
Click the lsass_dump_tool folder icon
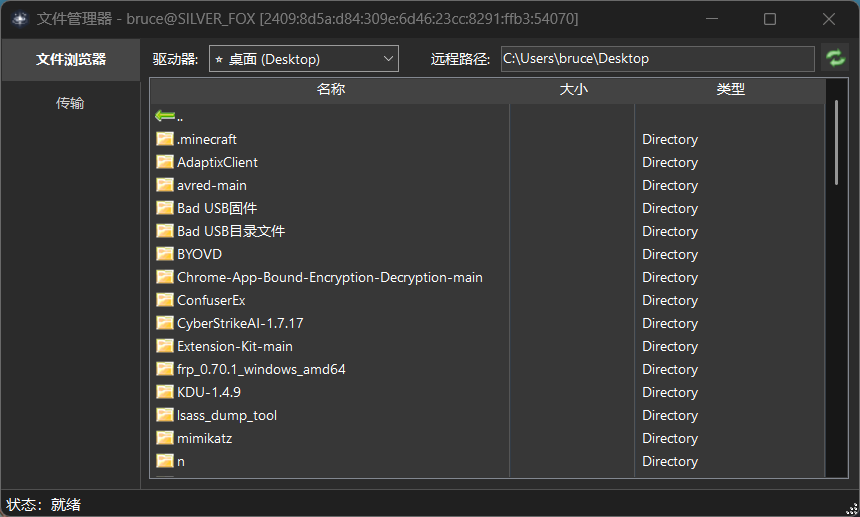pyautogui.click(x=165, y=415)
